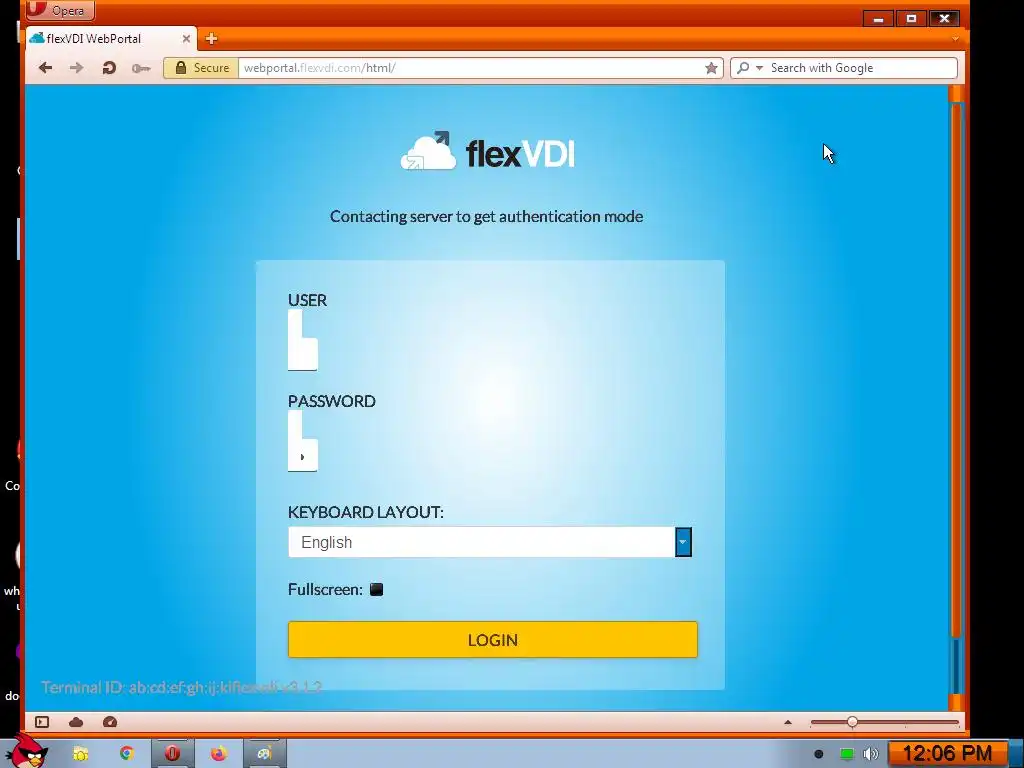Go forward with the forward arrow
The height and width of the screenshot is (768, 1024).
[76, 68]
